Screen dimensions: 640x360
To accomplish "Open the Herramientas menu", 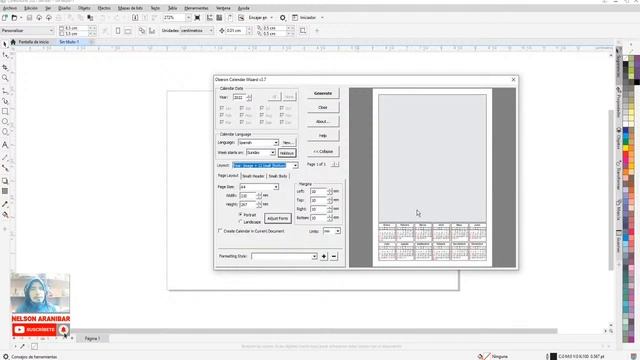I will 196,8.
